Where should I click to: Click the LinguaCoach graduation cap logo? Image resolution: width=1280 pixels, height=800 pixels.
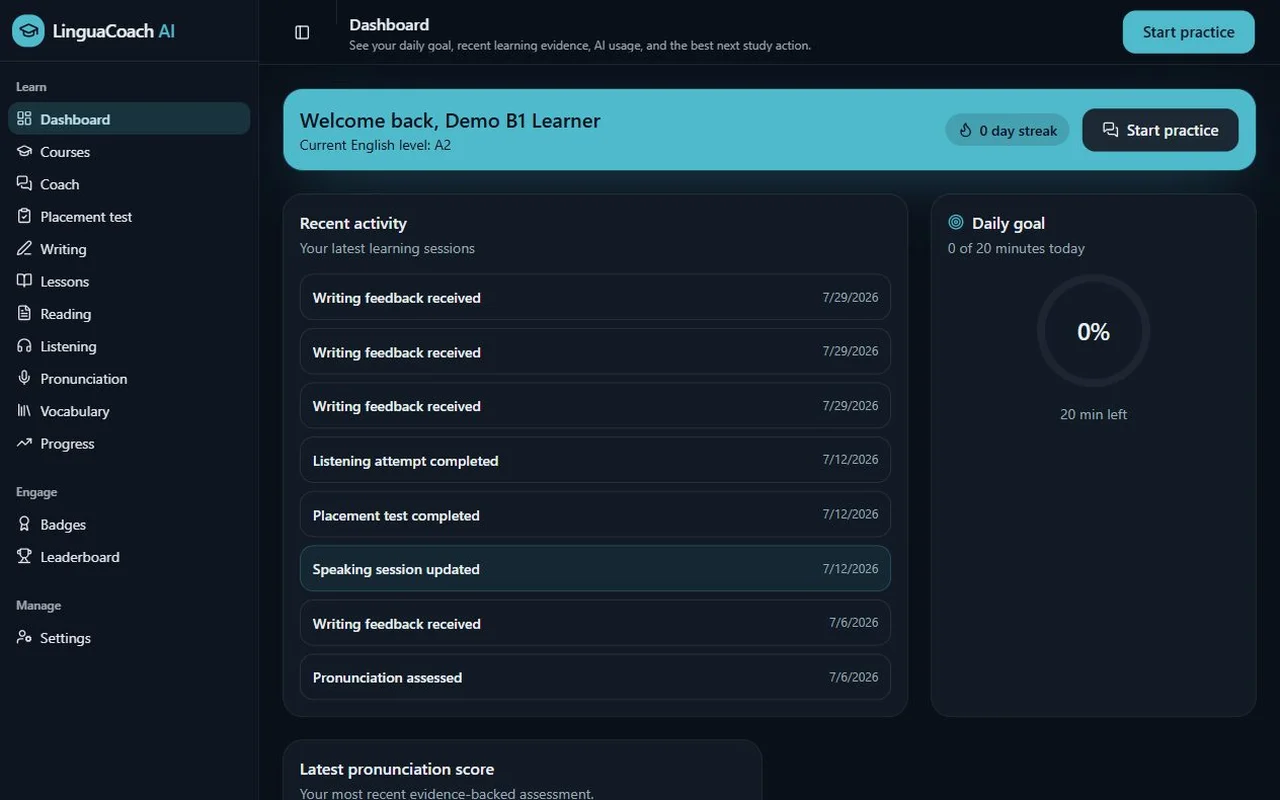[28, 31]
